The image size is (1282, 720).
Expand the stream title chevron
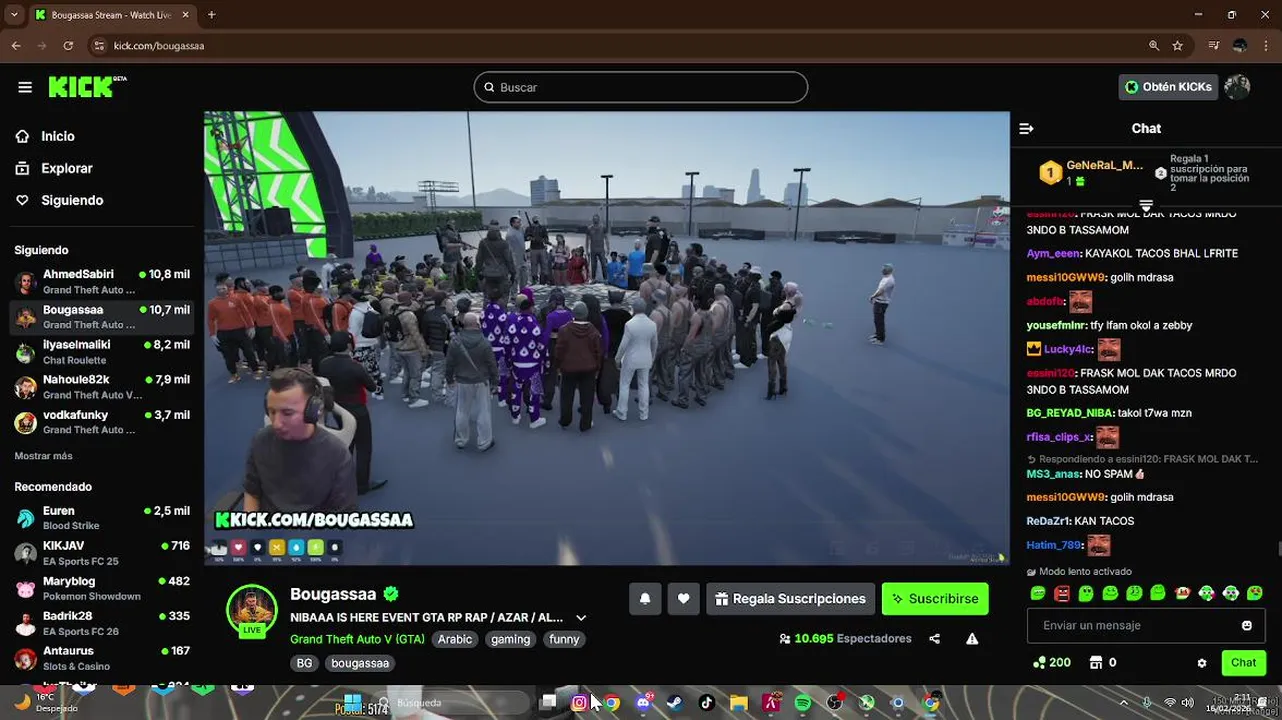tap(581, 618)
